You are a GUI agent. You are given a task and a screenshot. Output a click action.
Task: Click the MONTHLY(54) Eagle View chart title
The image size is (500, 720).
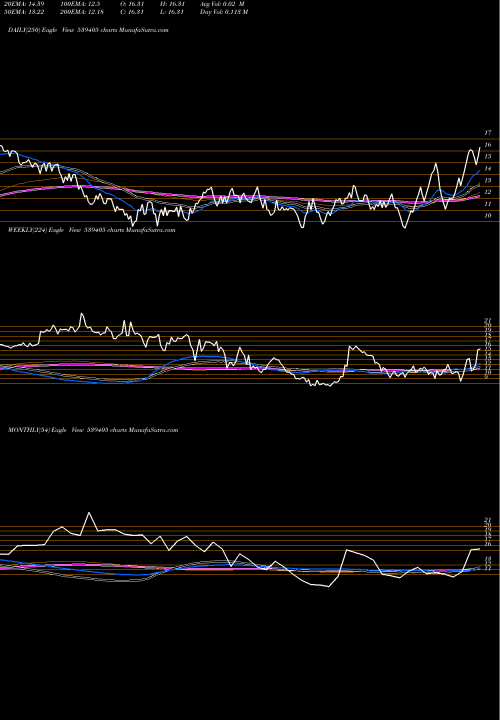[x=93, y=430]
